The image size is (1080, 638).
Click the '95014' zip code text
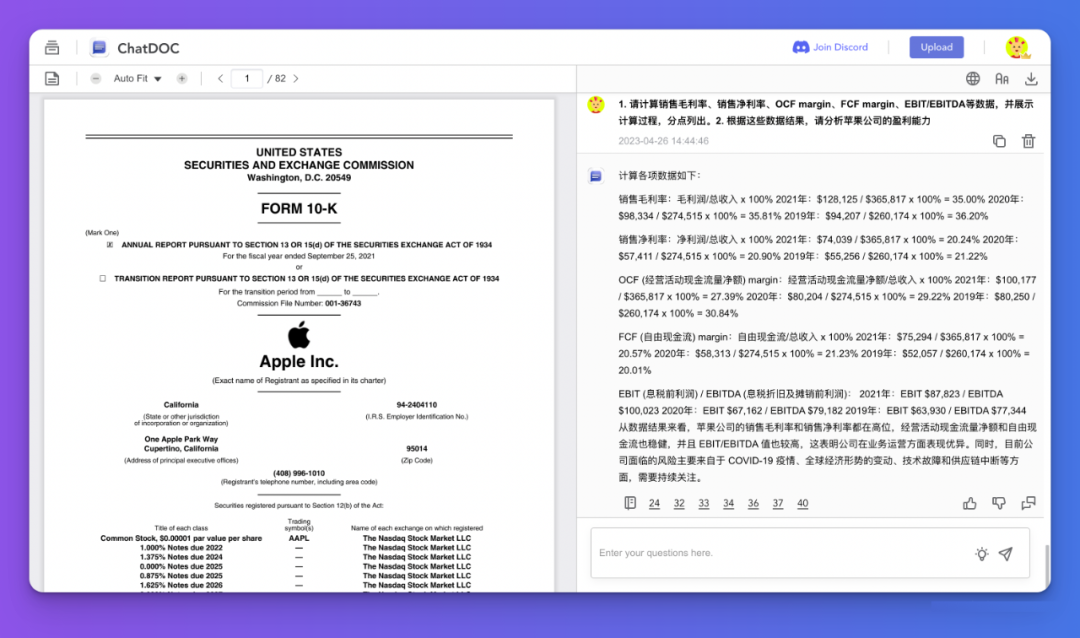tap(417, 449)
